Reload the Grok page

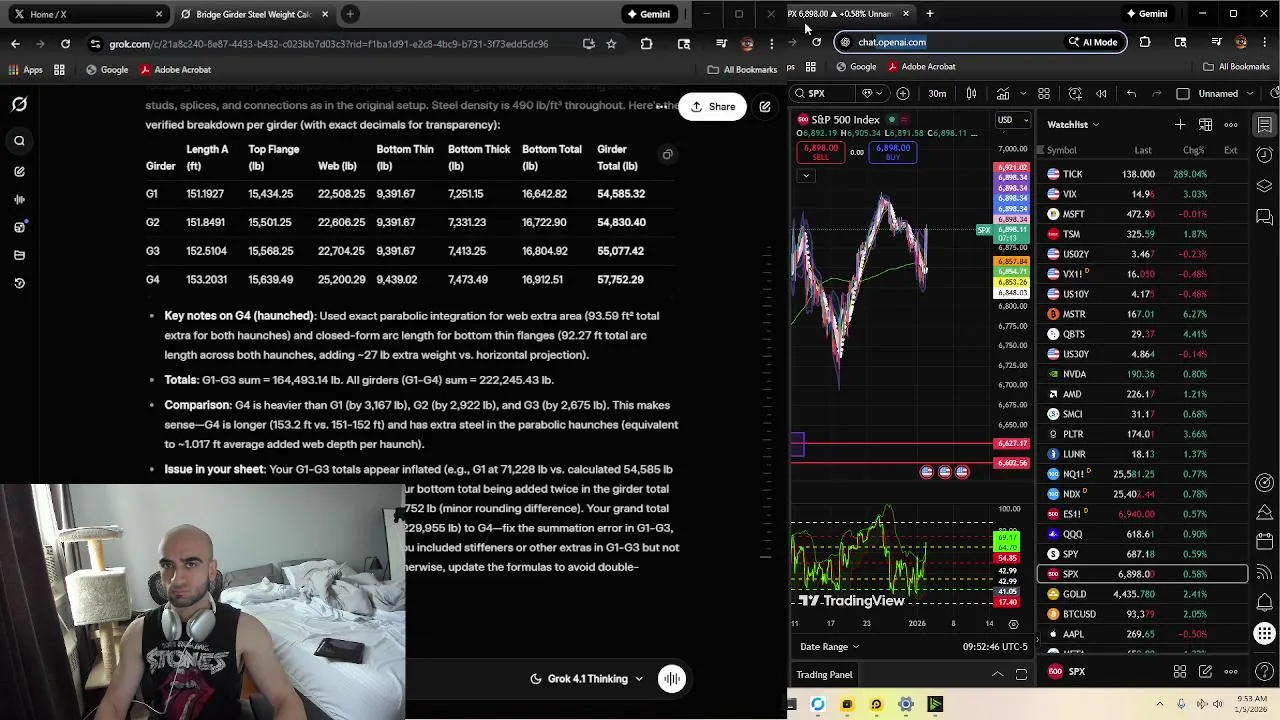66,43
